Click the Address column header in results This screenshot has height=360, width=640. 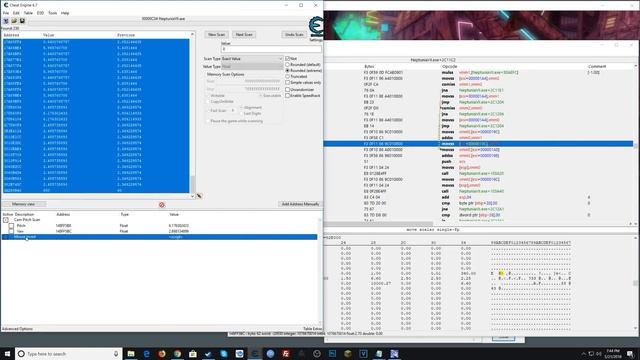point(11,35)
